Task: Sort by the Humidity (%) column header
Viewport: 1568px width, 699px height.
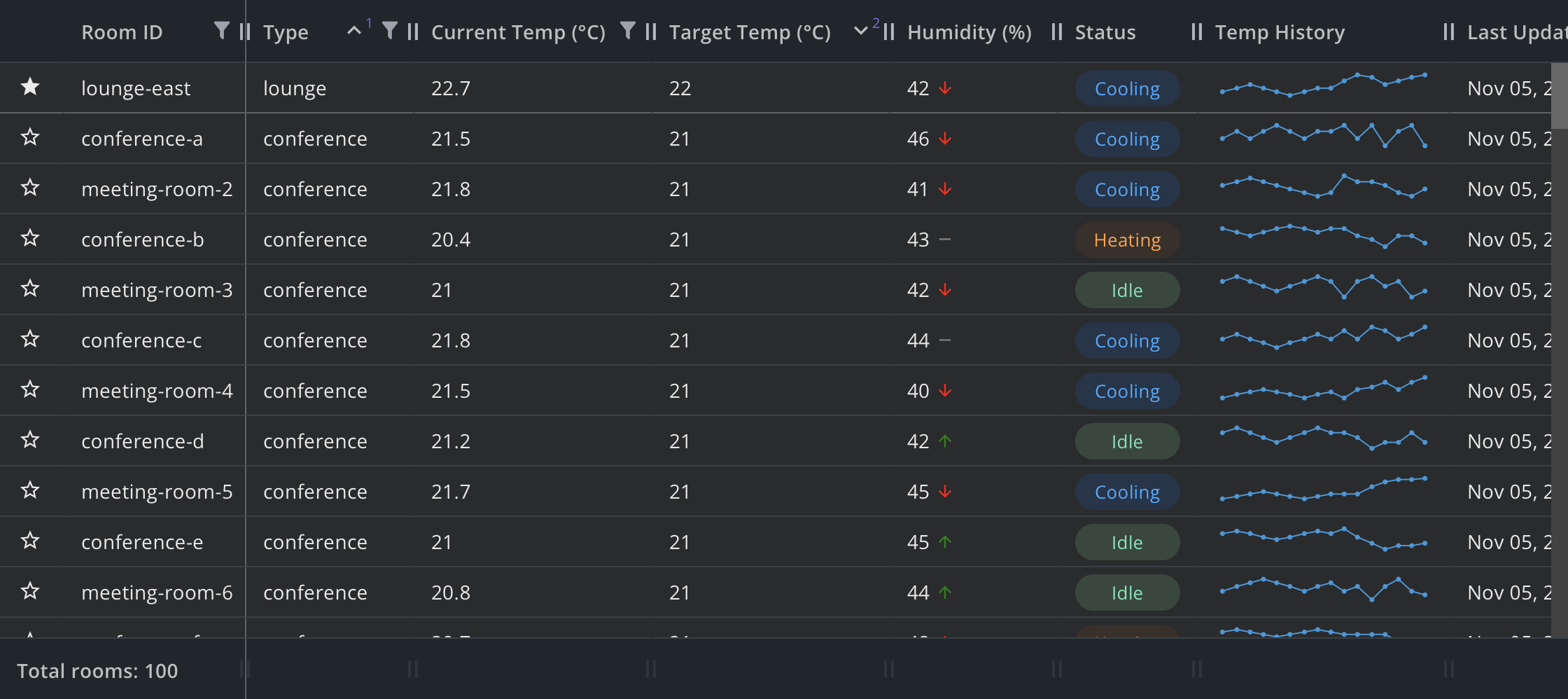Action: click(x=969, y=32)
